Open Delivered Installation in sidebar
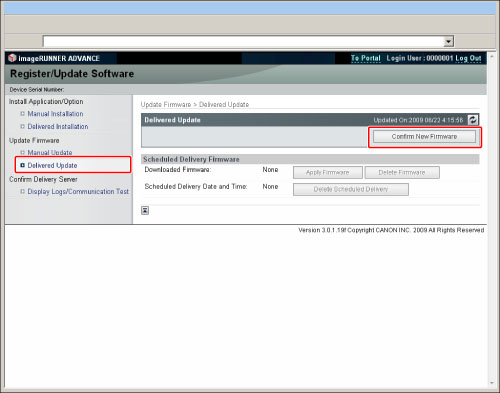The width and height of the screenshot is (500, 393). [x=58, y=127]
